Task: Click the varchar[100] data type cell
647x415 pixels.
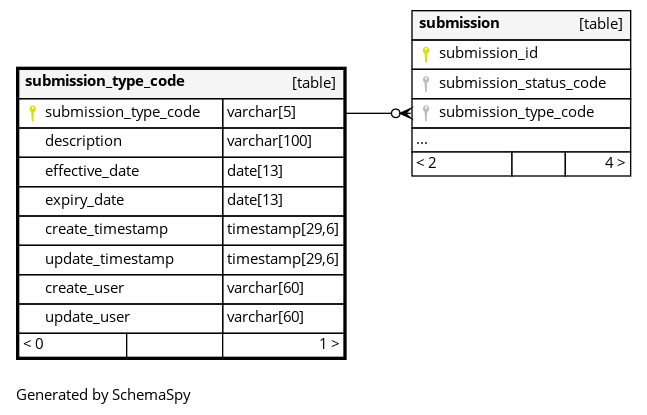Action: (x=269, y=141)
